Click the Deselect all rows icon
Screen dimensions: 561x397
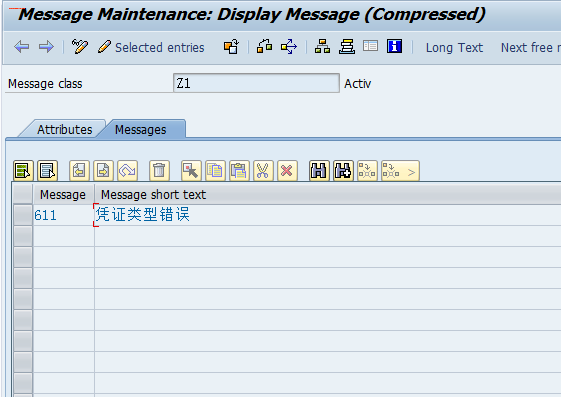48,170
